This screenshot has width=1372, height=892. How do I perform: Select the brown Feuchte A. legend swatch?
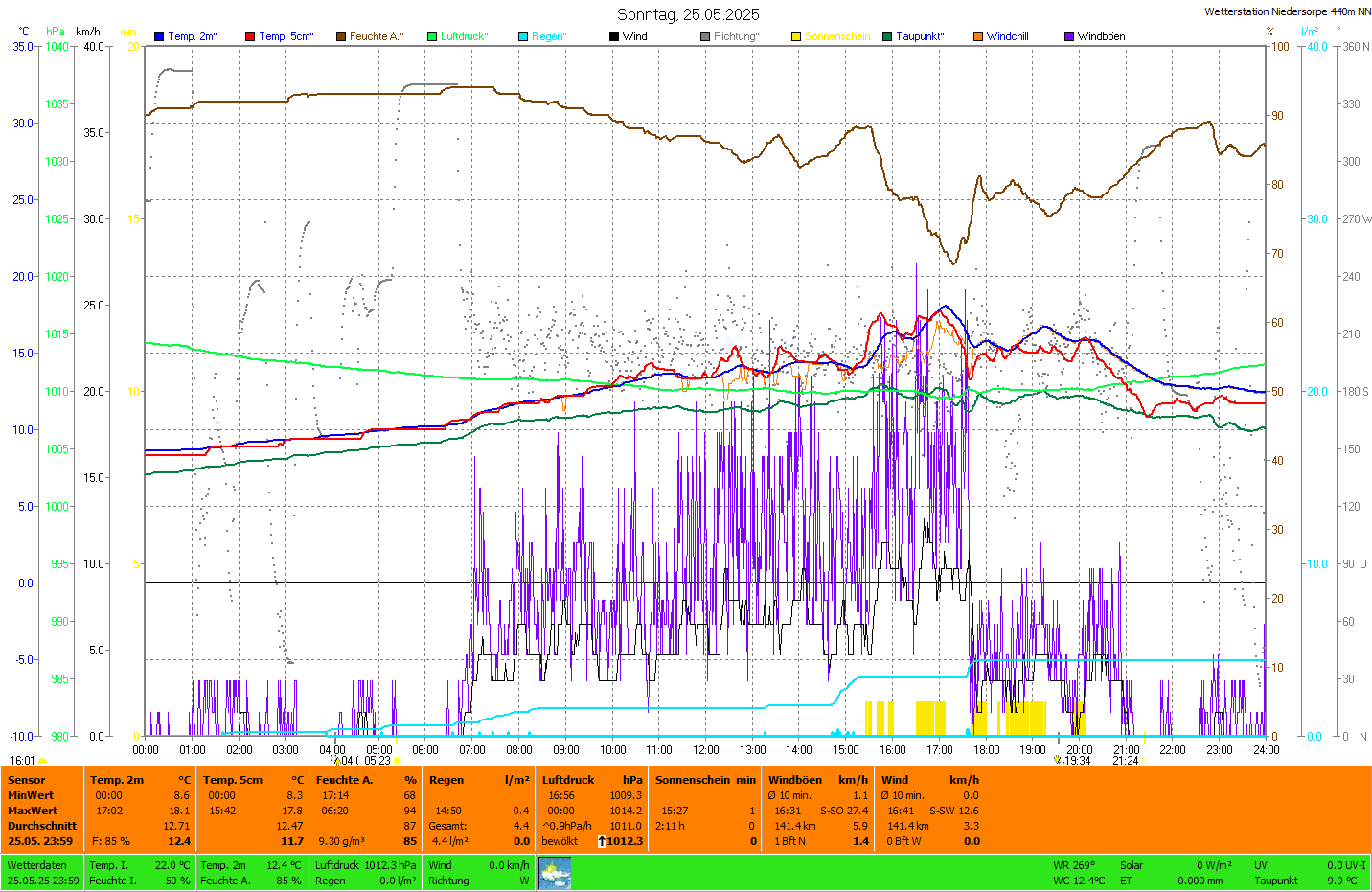pos(341,36)
